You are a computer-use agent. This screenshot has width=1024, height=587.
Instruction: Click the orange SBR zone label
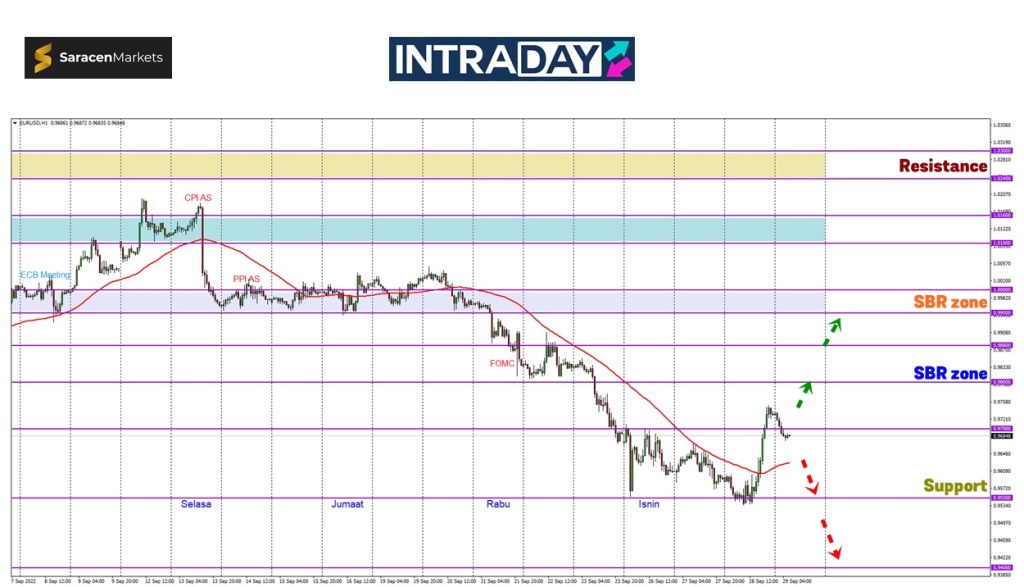pos(949,302)
